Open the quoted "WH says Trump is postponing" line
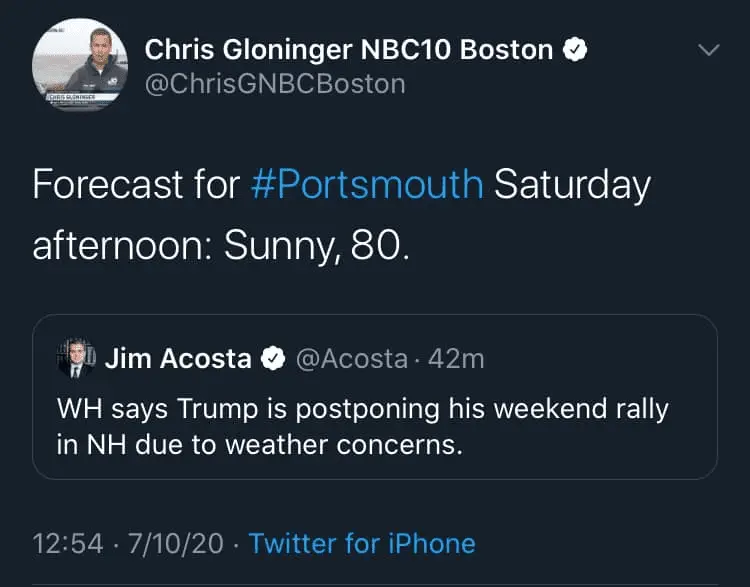Screen dimensions: 750x587 click(x=362, y=409)
